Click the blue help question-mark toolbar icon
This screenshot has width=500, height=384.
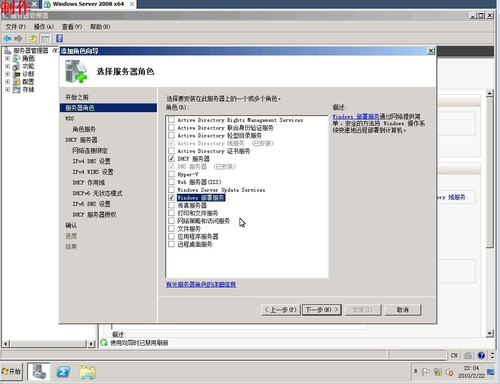coord(59,38)
